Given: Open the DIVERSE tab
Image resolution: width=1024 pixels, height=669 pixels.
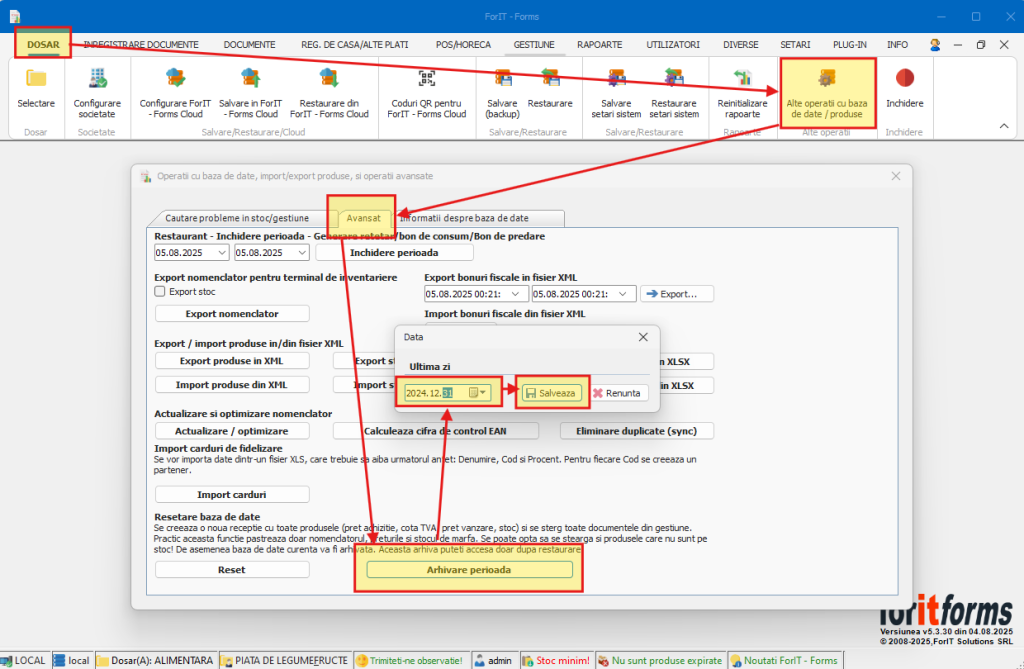Looking at the screenshot, I should pyautogui.click(x=741, y=44).
